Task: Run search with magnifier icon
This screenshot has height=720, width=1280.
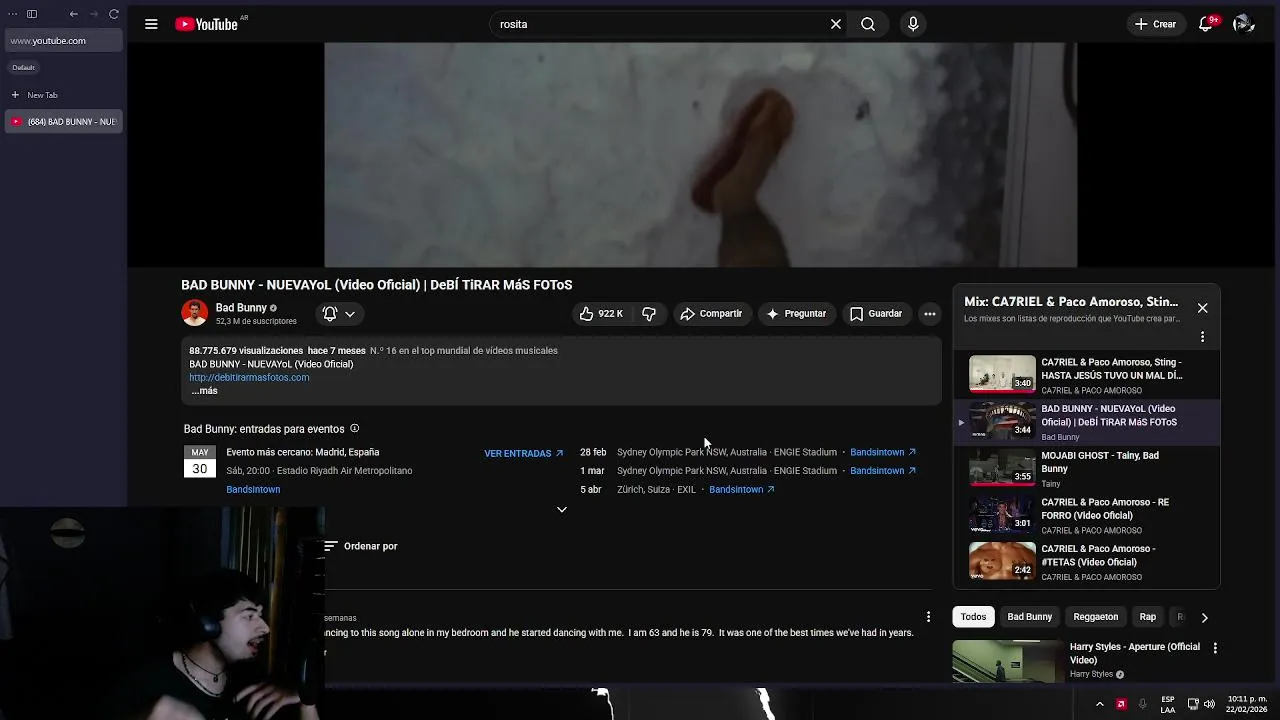Action: coord(868,24)
